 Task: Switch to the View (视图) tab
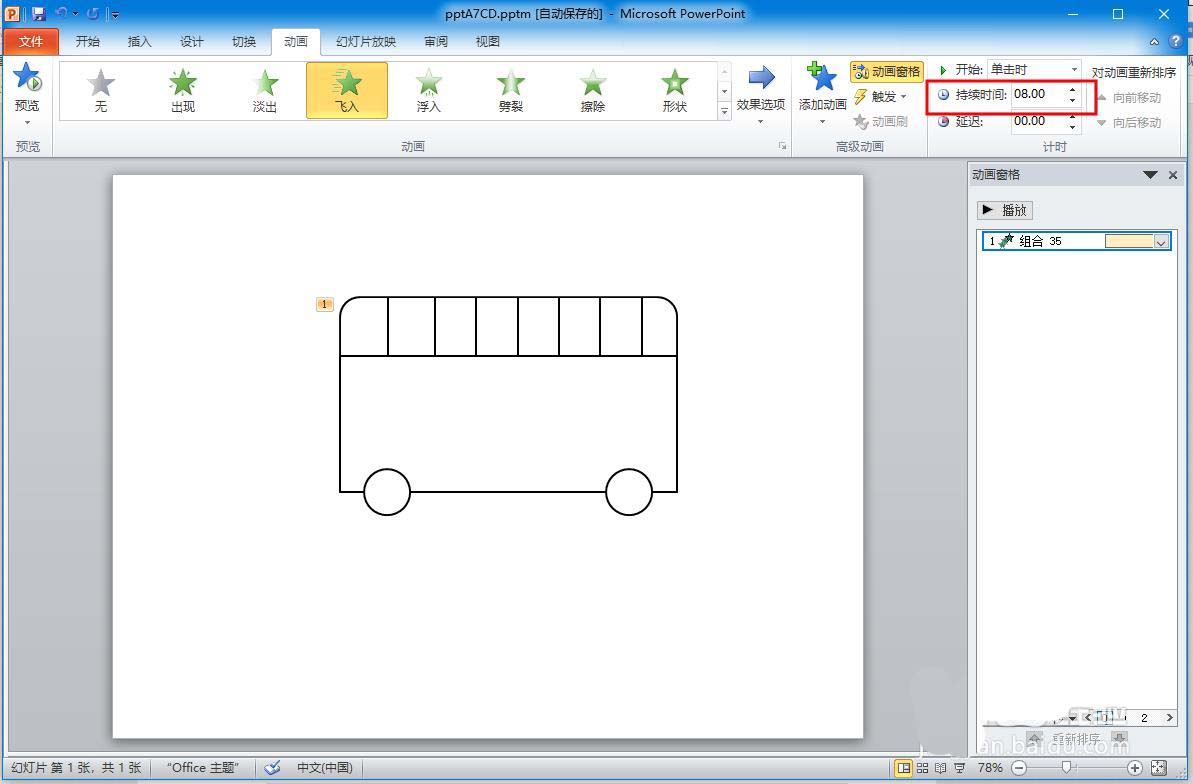[488, 41]
